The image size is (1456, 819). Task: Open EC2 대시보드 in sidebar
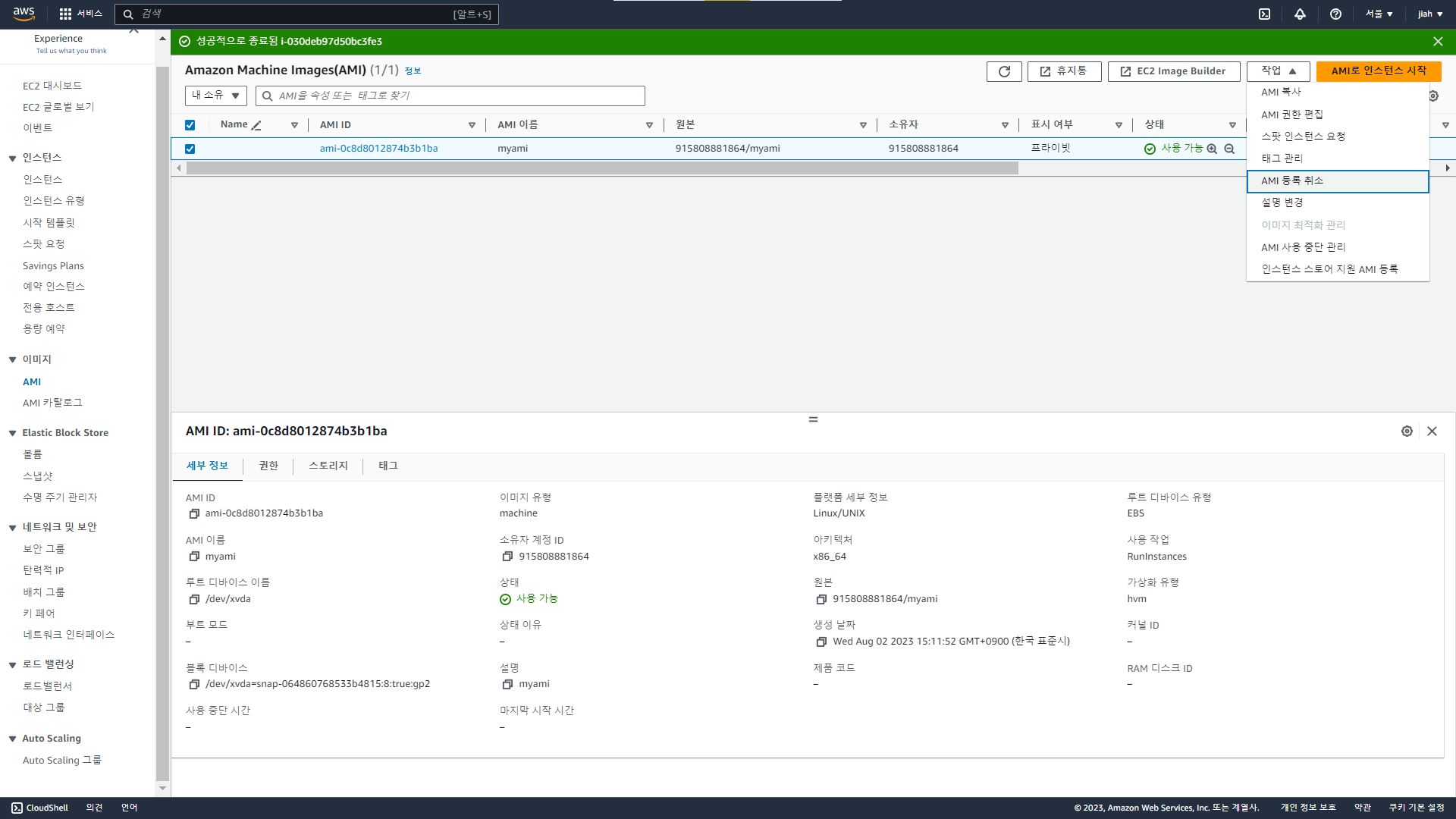(52, 86)
